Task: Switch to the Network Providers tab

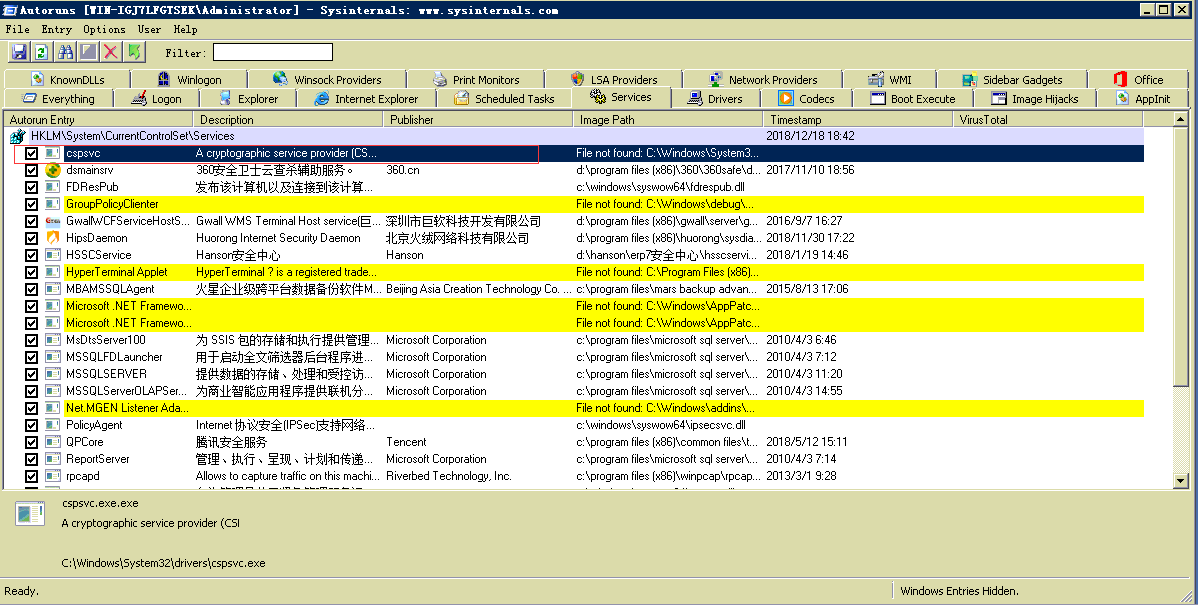Action: pos(763,79)
